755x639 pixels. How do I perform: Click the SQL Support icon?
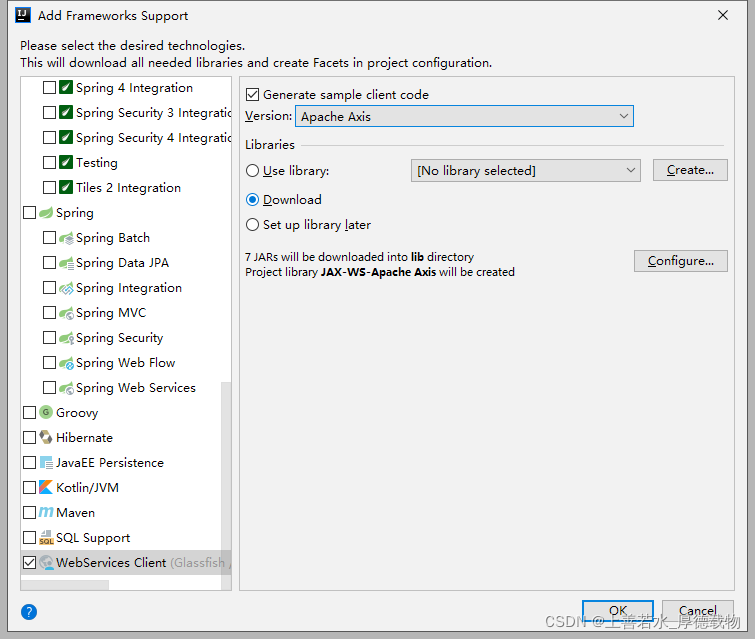[46, 537]
